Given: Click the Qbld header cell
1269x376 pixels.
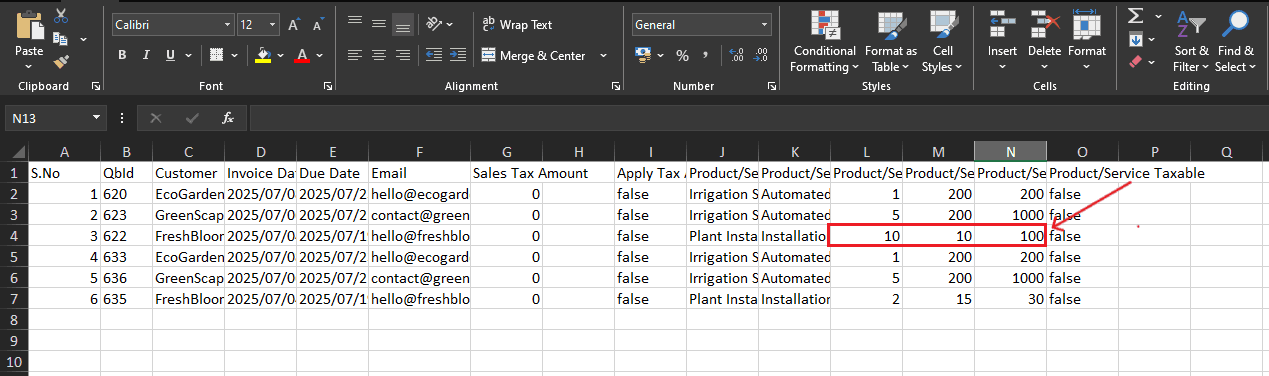Looking at the screenshot, I should coord(127,173).
